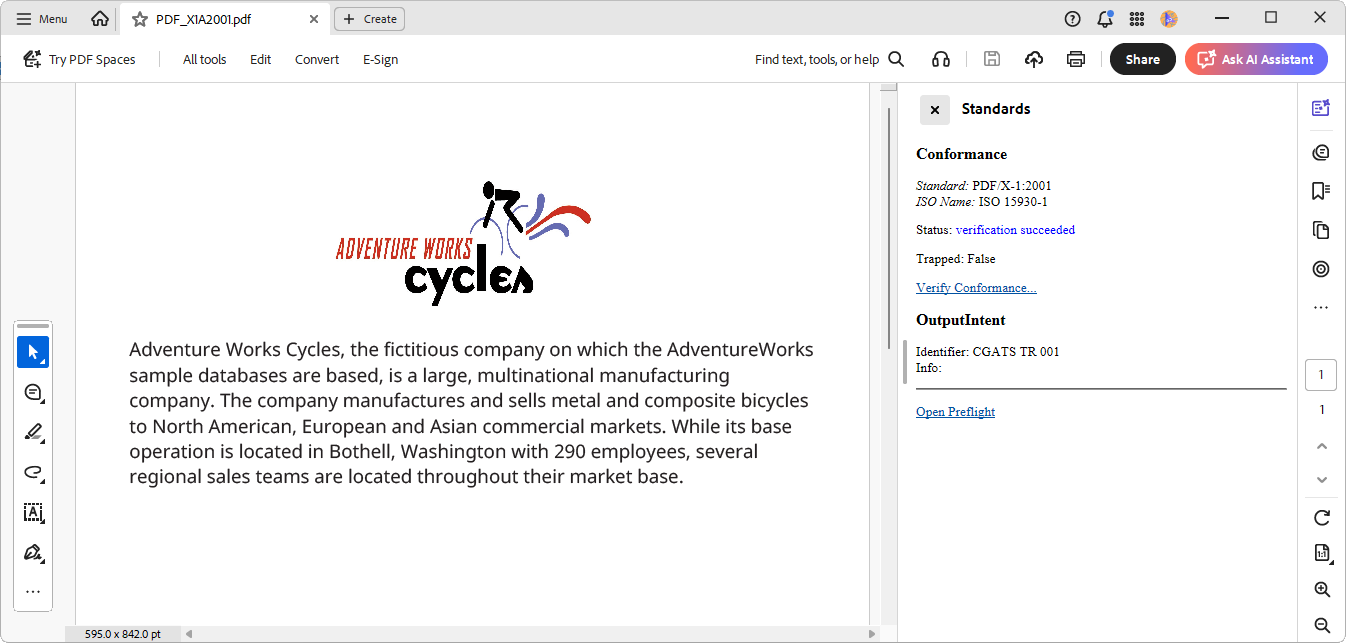Select the arrow selection tool

click(x=33, y=352)
